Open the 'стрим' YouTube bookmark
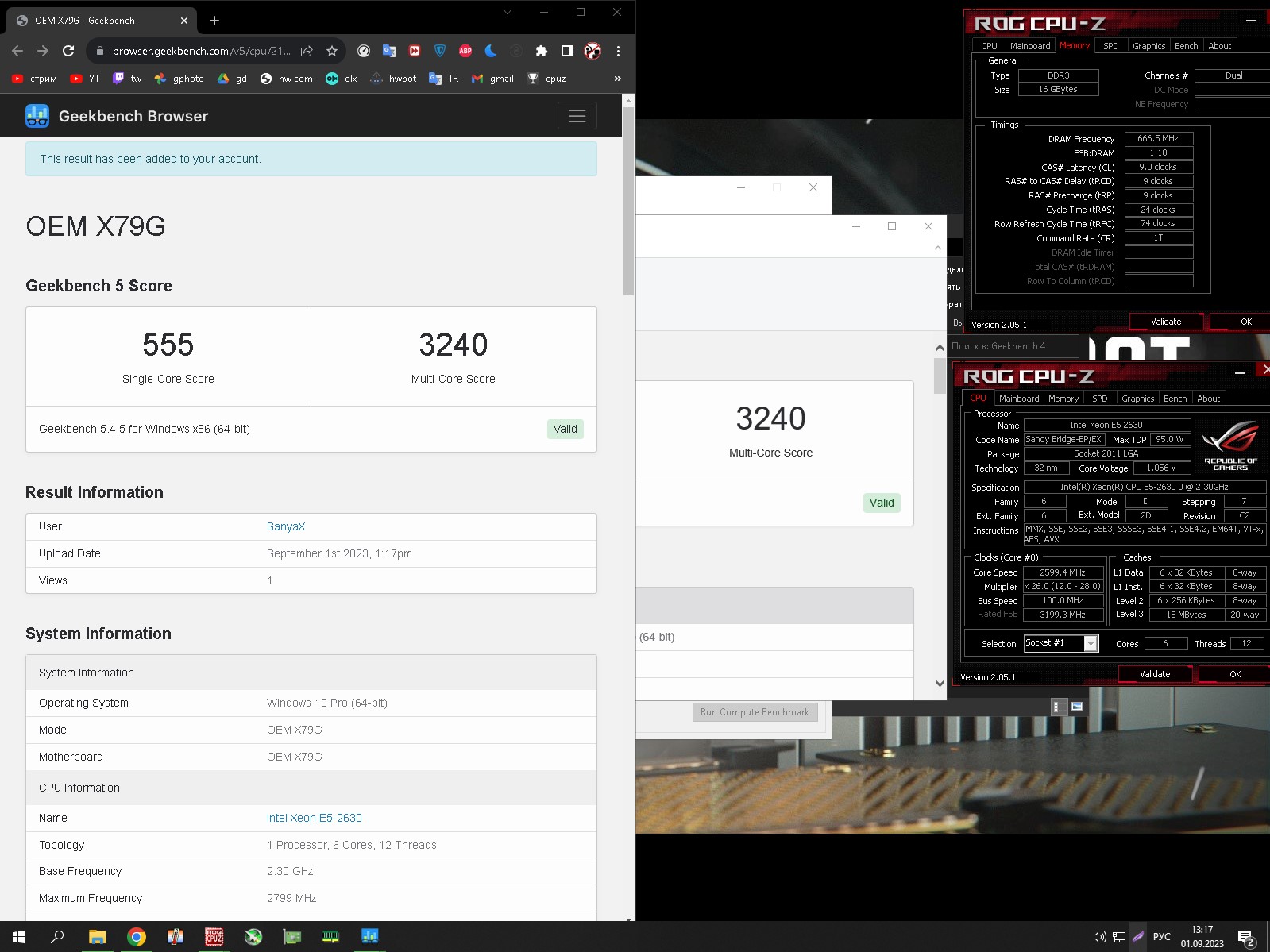Viewport: 1270px width, 952px height. 34,79
